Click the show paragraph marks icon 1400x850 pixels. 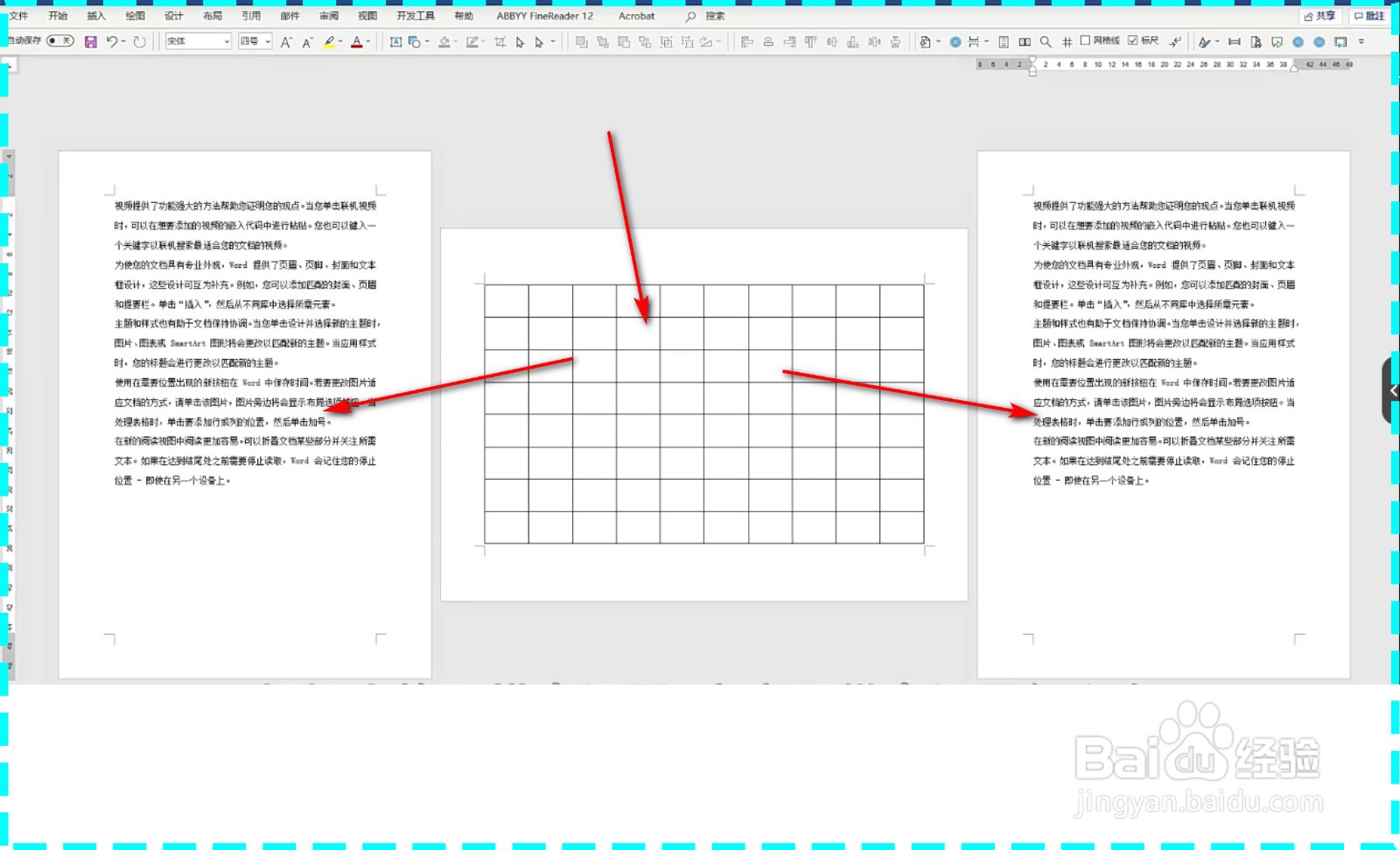point(1175,41)
